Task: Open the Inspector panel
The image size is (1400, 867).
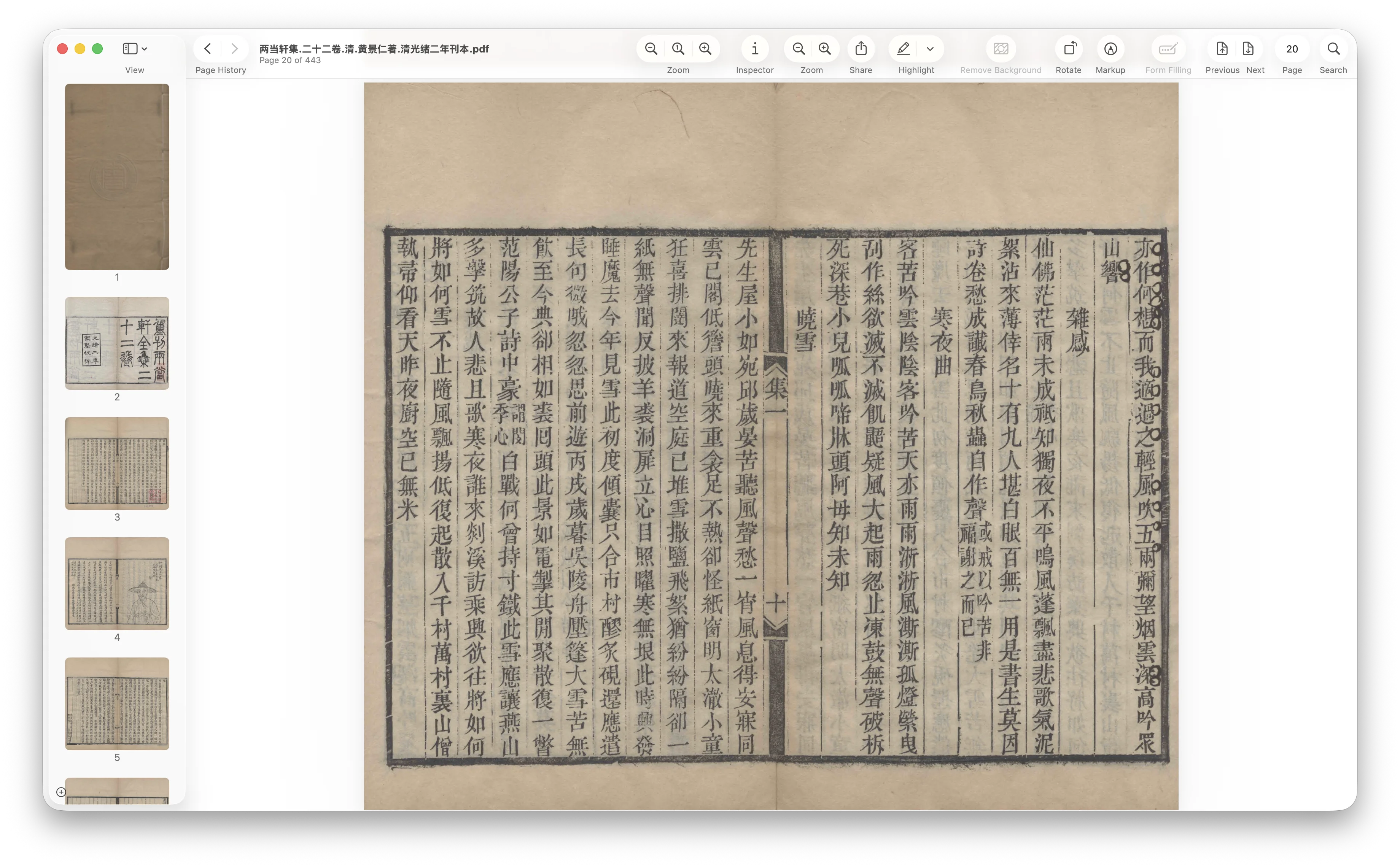Action: 754,49
